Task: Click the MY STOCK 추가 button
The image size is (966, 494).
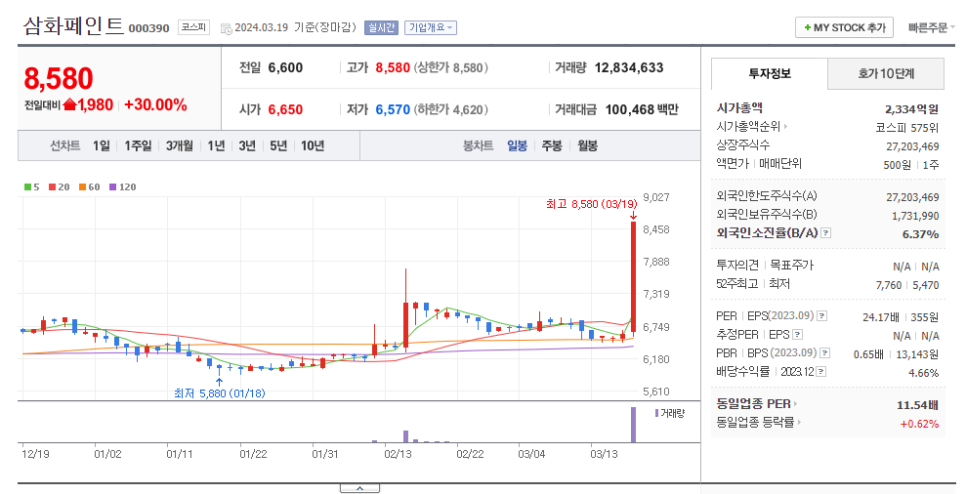Action: coord(845,28)
